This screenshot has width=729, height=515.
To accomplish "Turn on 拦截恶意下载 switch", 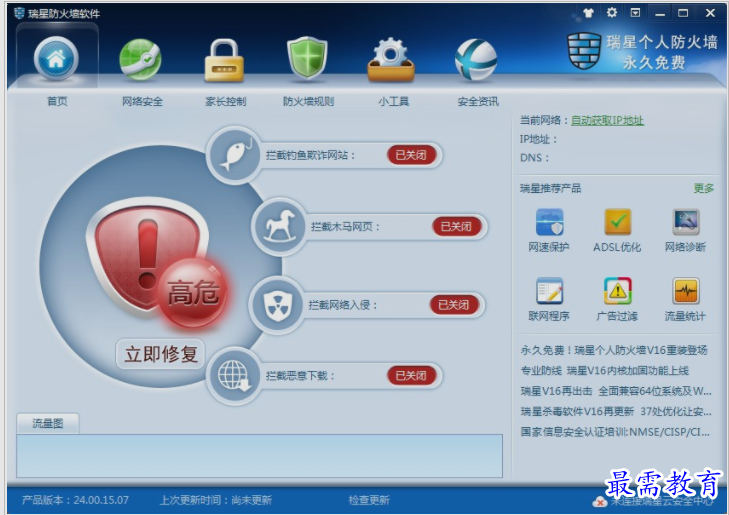I will [411, 375].
